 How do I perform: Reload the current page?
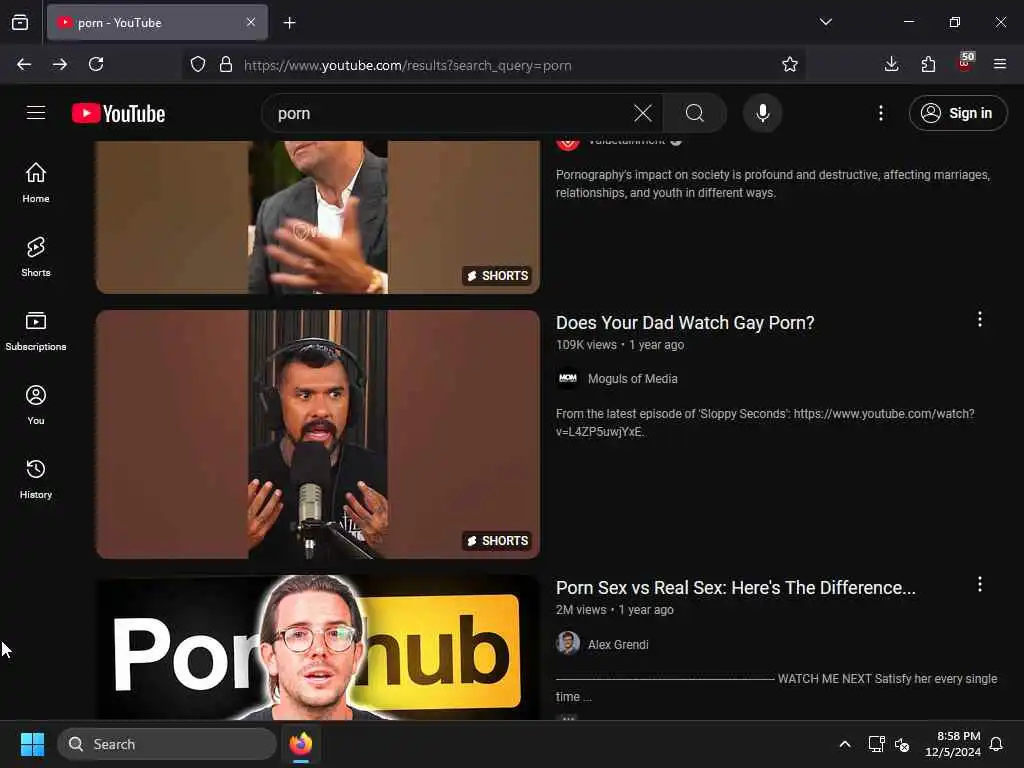tap(96, 65)
